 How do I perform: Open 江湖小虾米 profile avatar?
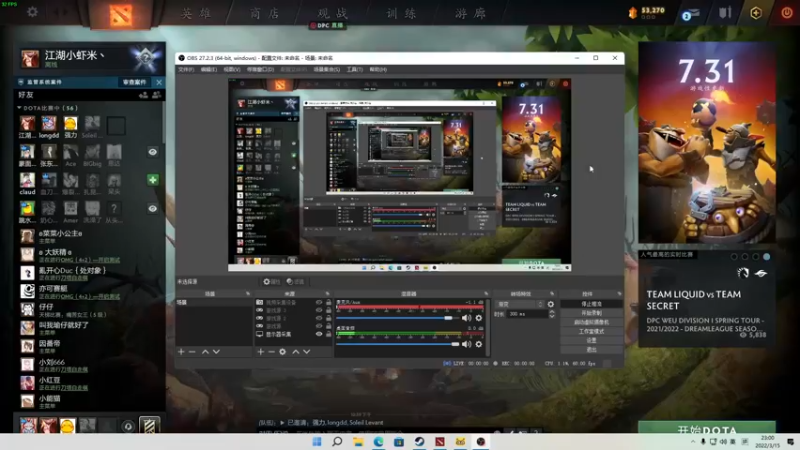[30, 59]
